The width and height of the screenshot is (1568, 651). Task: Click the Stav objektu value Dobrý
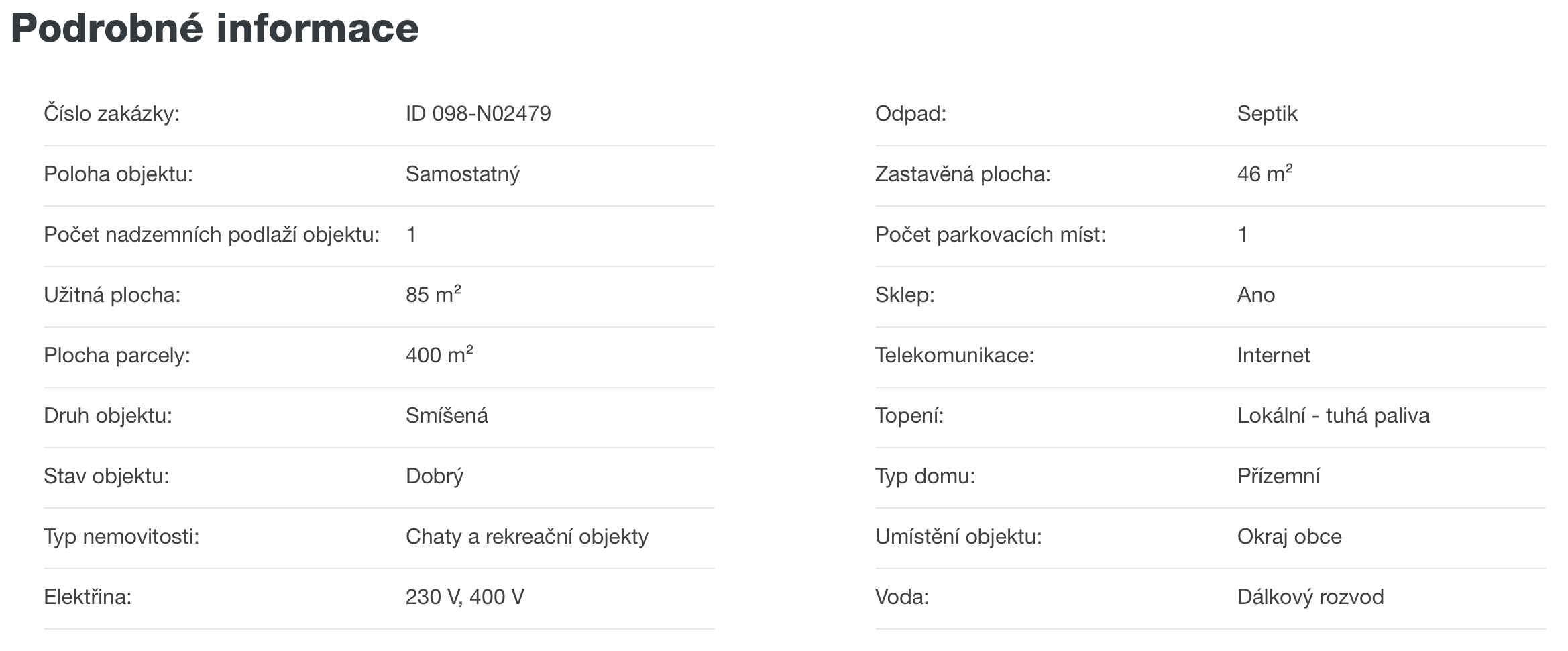click(x=435, y=477)
